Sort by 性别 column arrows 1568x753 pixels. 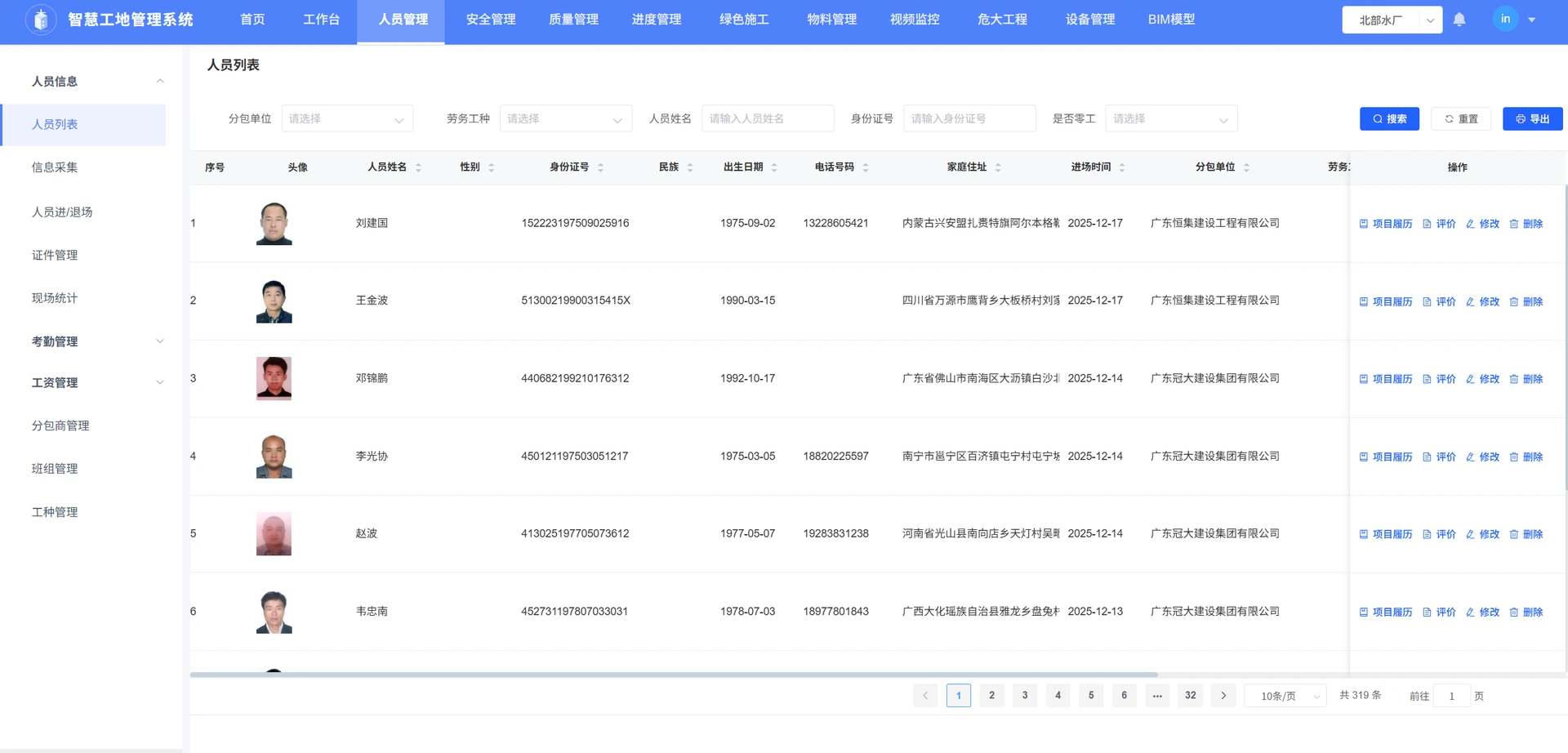[x=492, y=167]
